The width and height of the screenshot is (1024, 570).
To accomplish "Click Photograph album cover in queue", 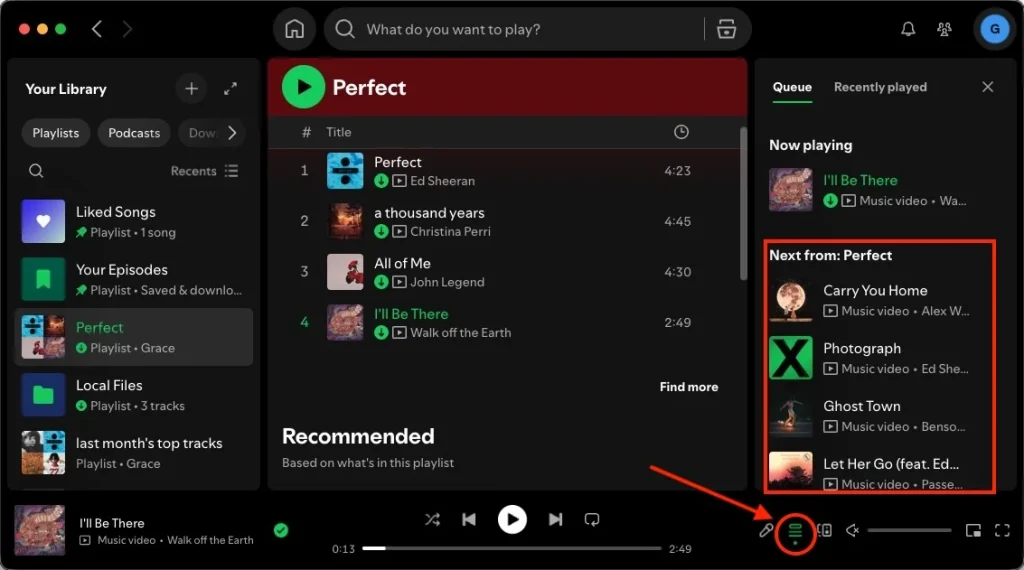I will [x=791, y=358].
